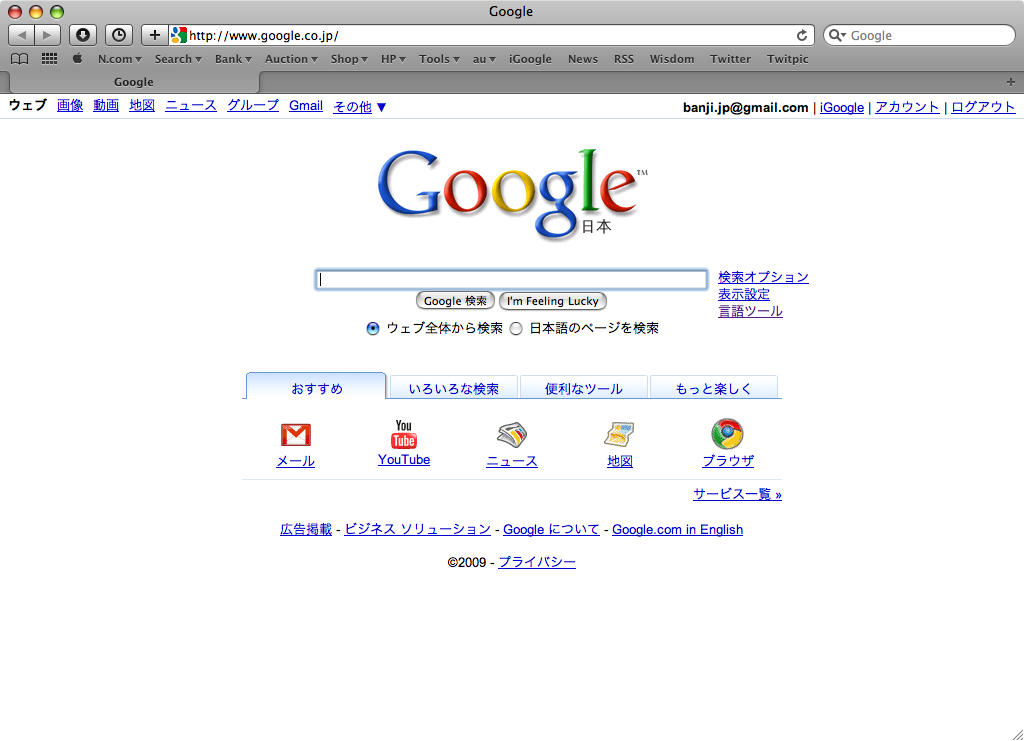Switch to the 便利なツール tab
The image size is (1024, 741).
[x=583, y=388]
